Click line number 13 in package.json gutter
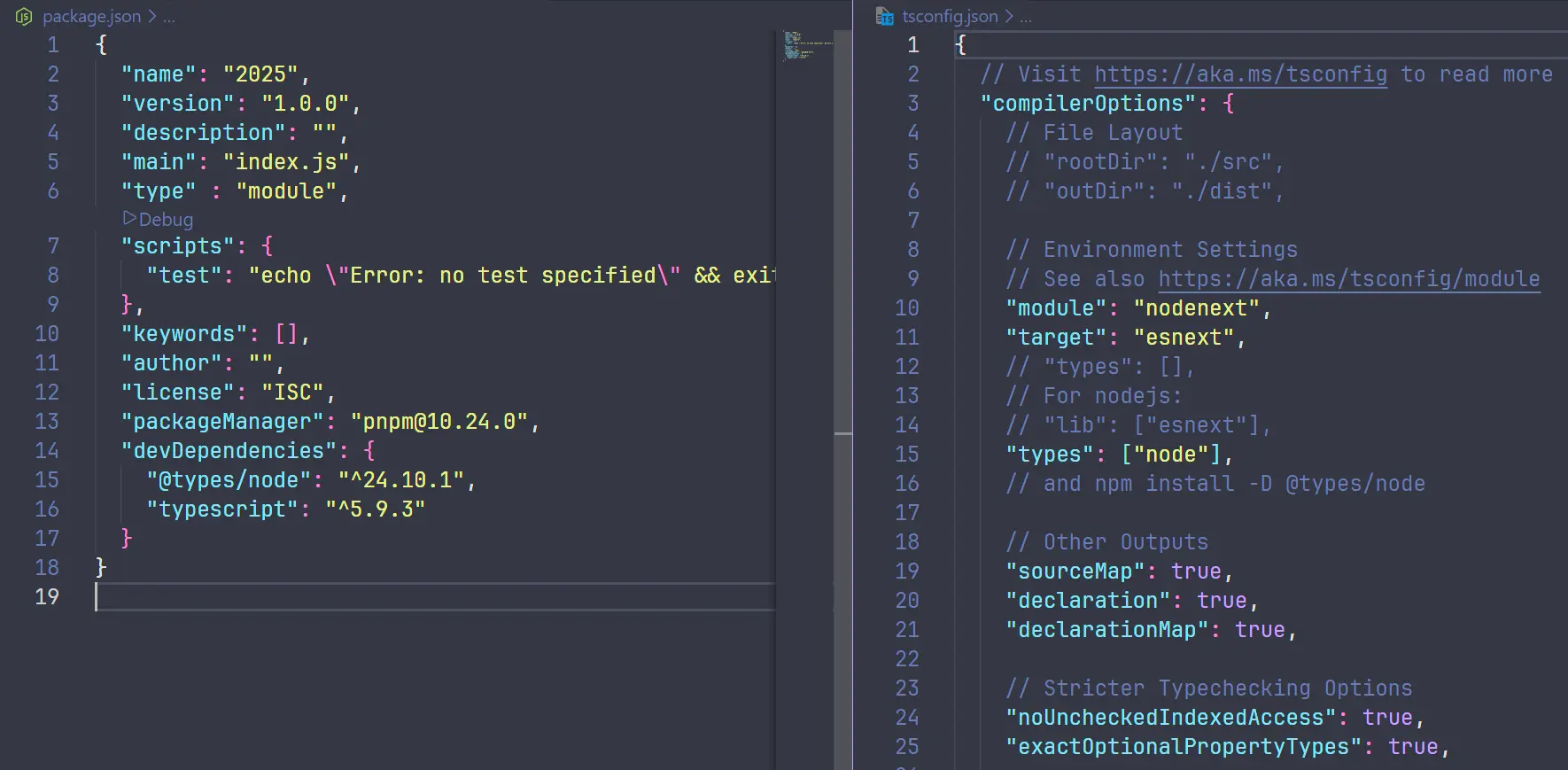Screen dimensions: 1568x770 coord(47,422)
